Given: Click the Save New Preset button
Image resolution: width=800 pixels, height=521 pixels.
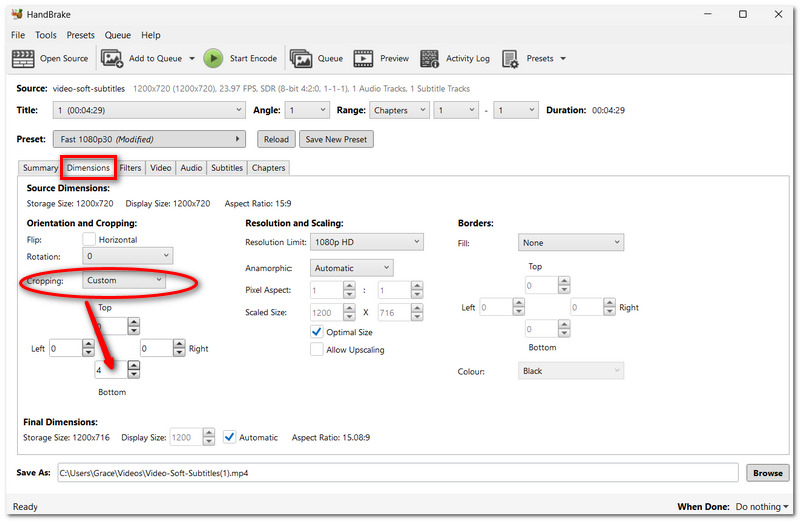Looking at the screenshot, I should pyautogui.click(x=336, y=139).
